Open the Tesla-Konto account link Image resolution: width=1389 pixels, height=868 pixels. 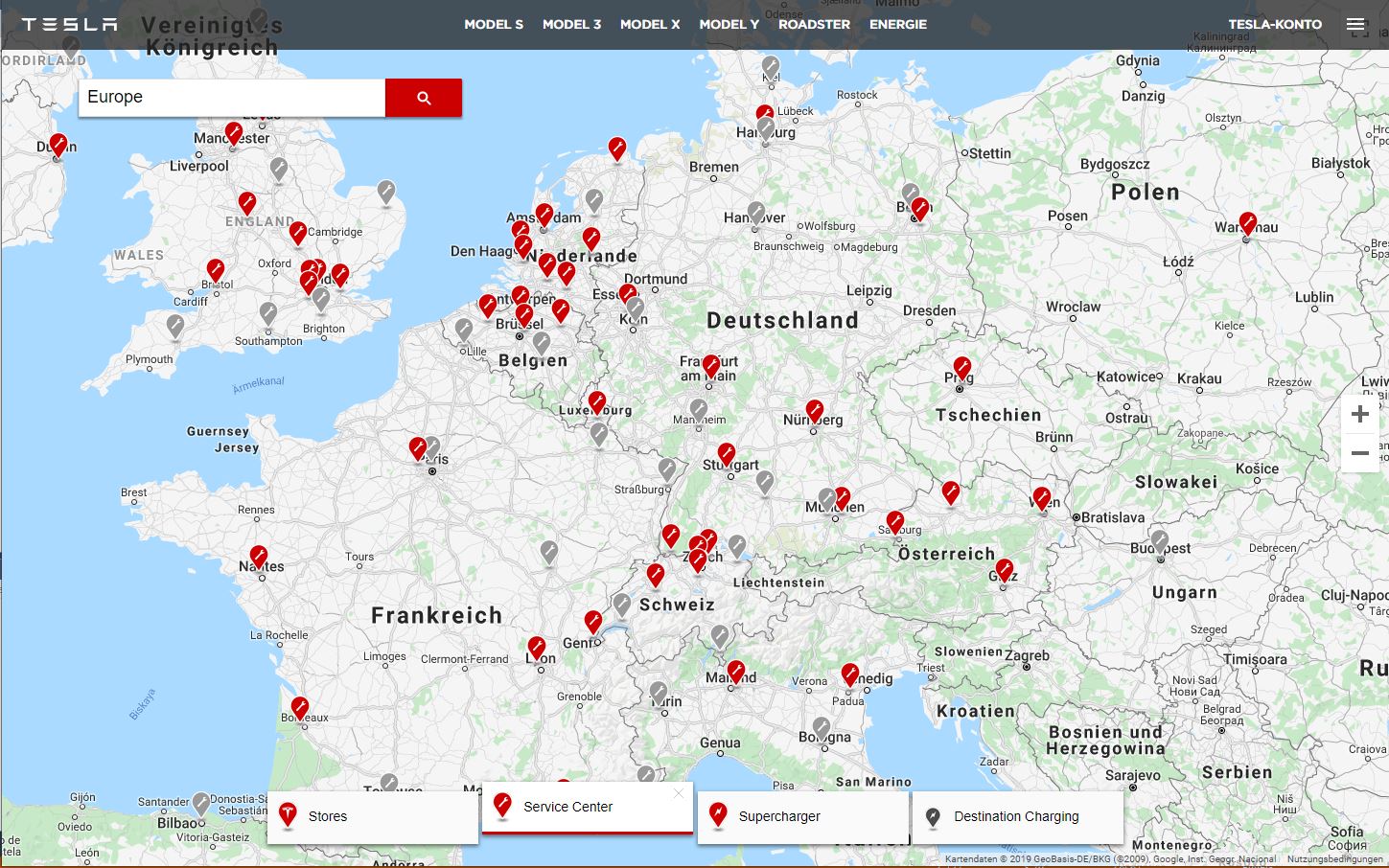[1275, 24]
